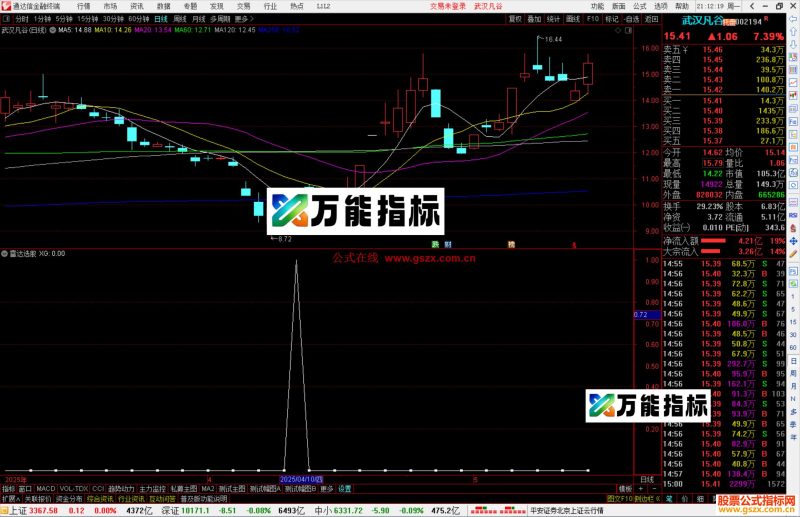Image resolution: width=800 pixels, height=517 pixels.
Task: Switch to 15分钟 timeframe
Action: tap(88, 19)
